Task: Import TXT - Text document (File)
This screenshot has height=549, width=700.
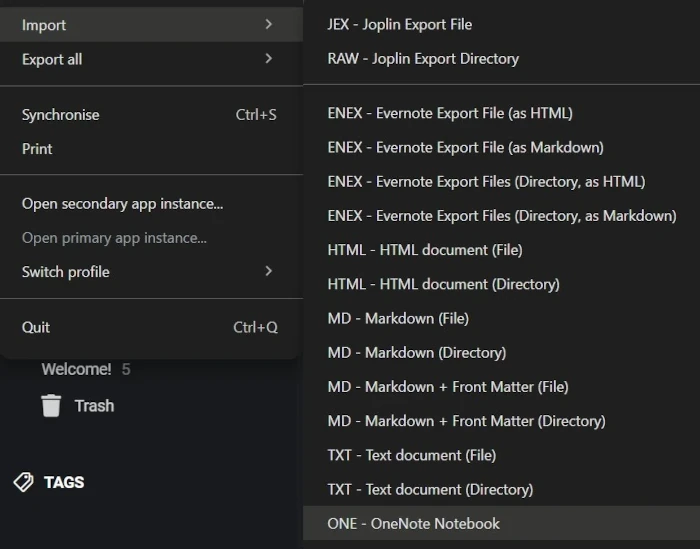Action: pyautogui.click(x=501, y=455)
